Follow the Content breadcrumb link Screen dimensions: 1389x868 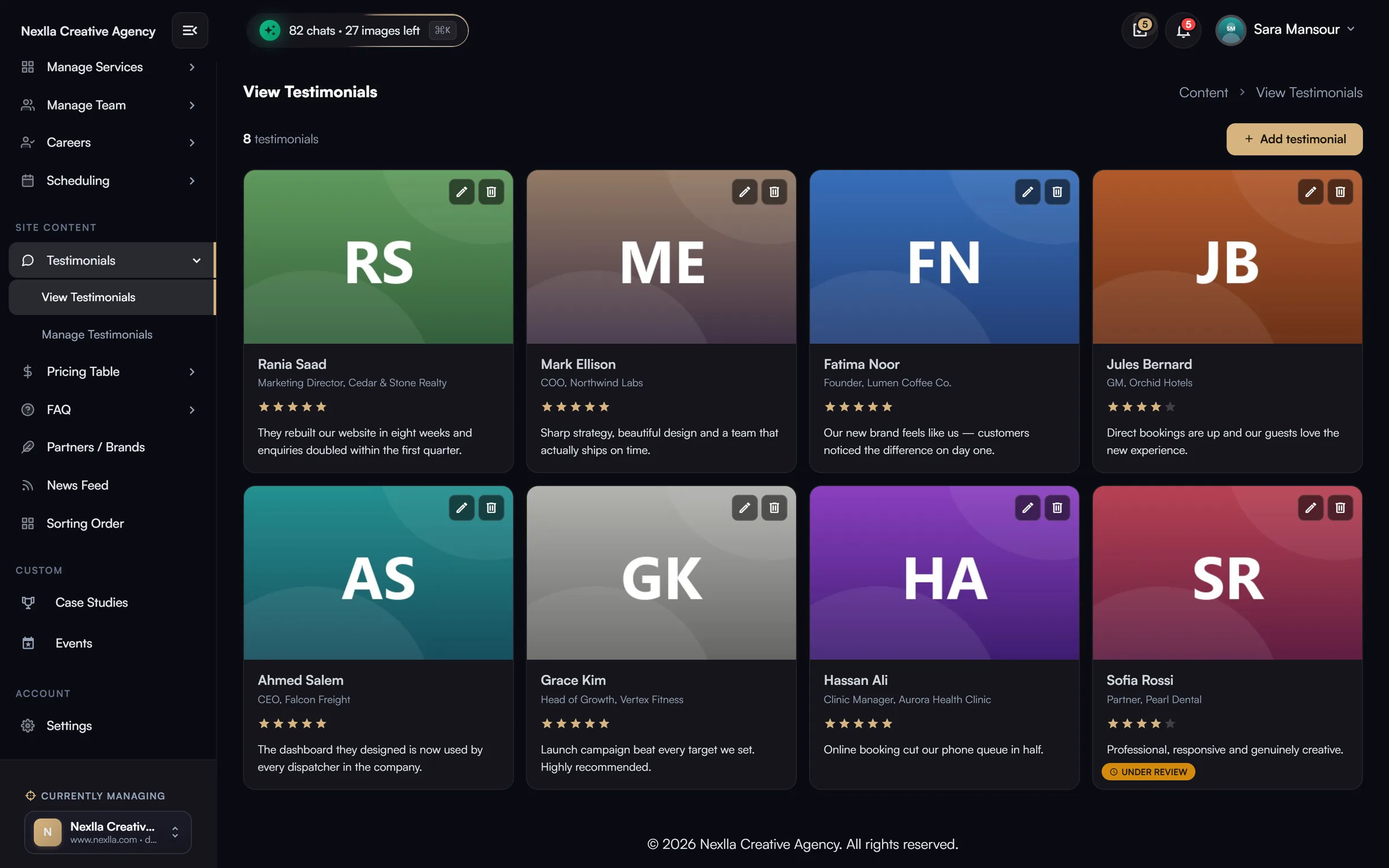point(1203,93)
